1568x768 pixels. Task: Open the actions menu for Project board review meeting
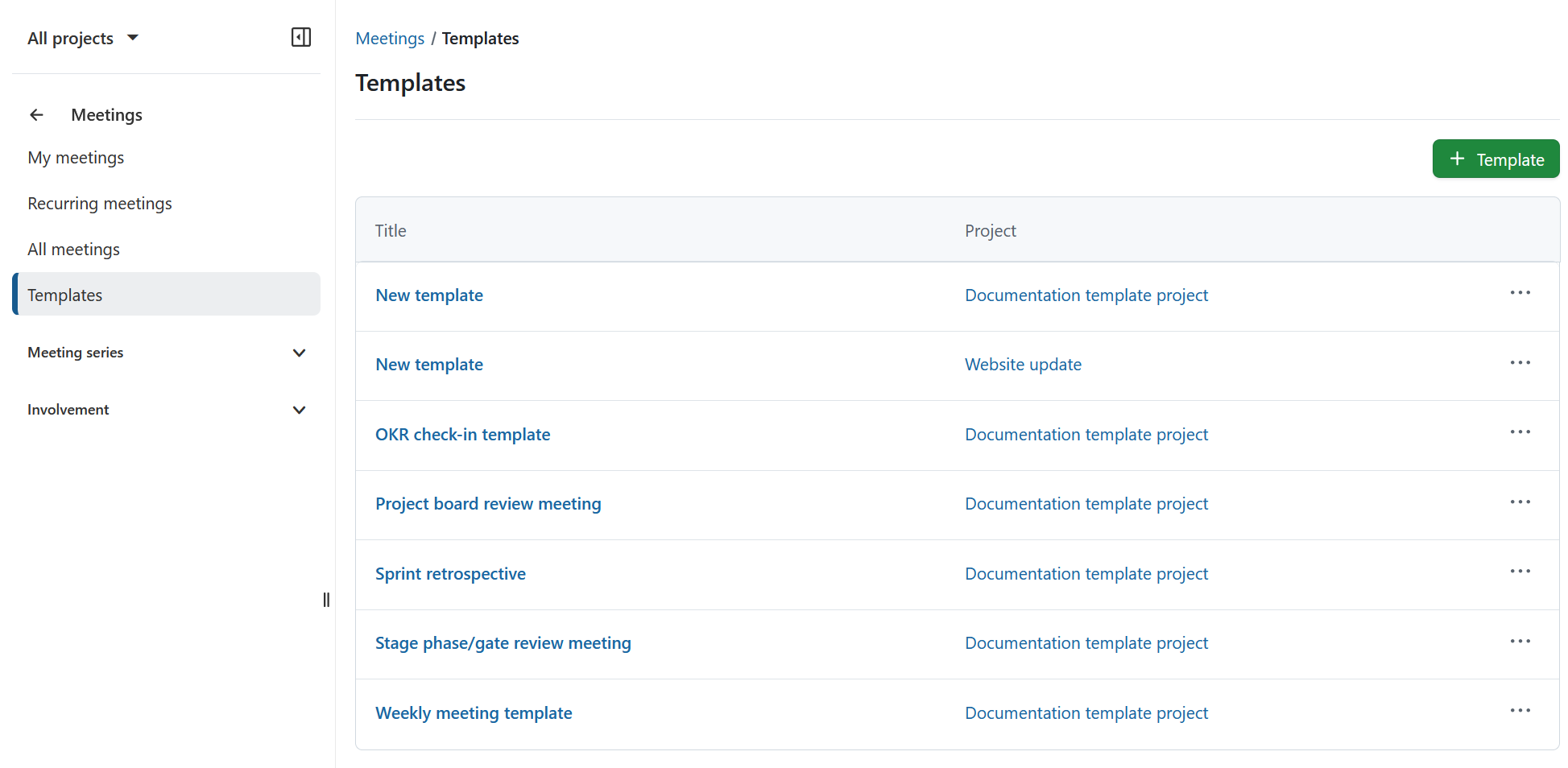click(x=1520, y=502)
